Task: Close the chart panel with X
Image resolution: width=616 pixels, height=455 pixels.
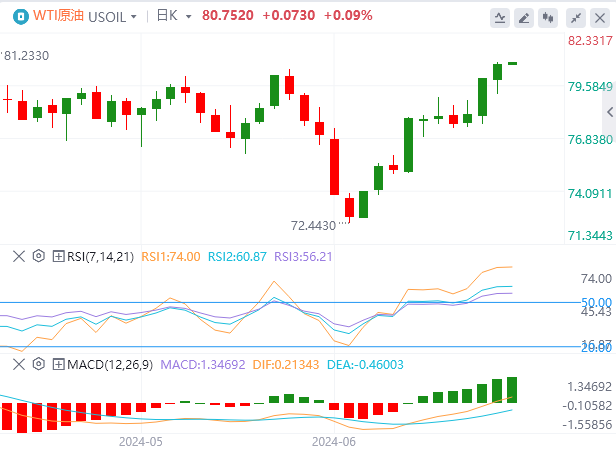Action: click(x=600, y=18)
